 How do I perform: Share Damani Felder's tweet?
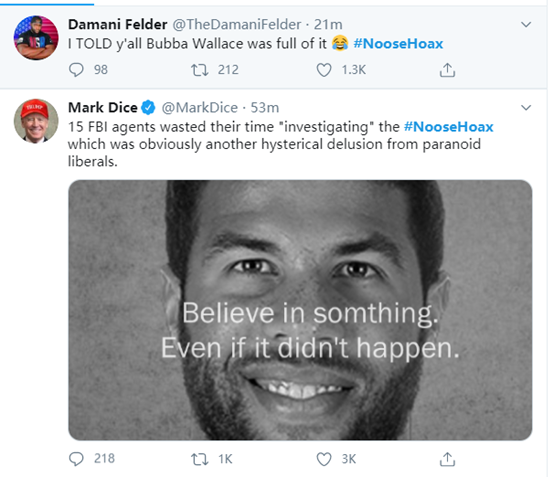(x=447, y=70)
